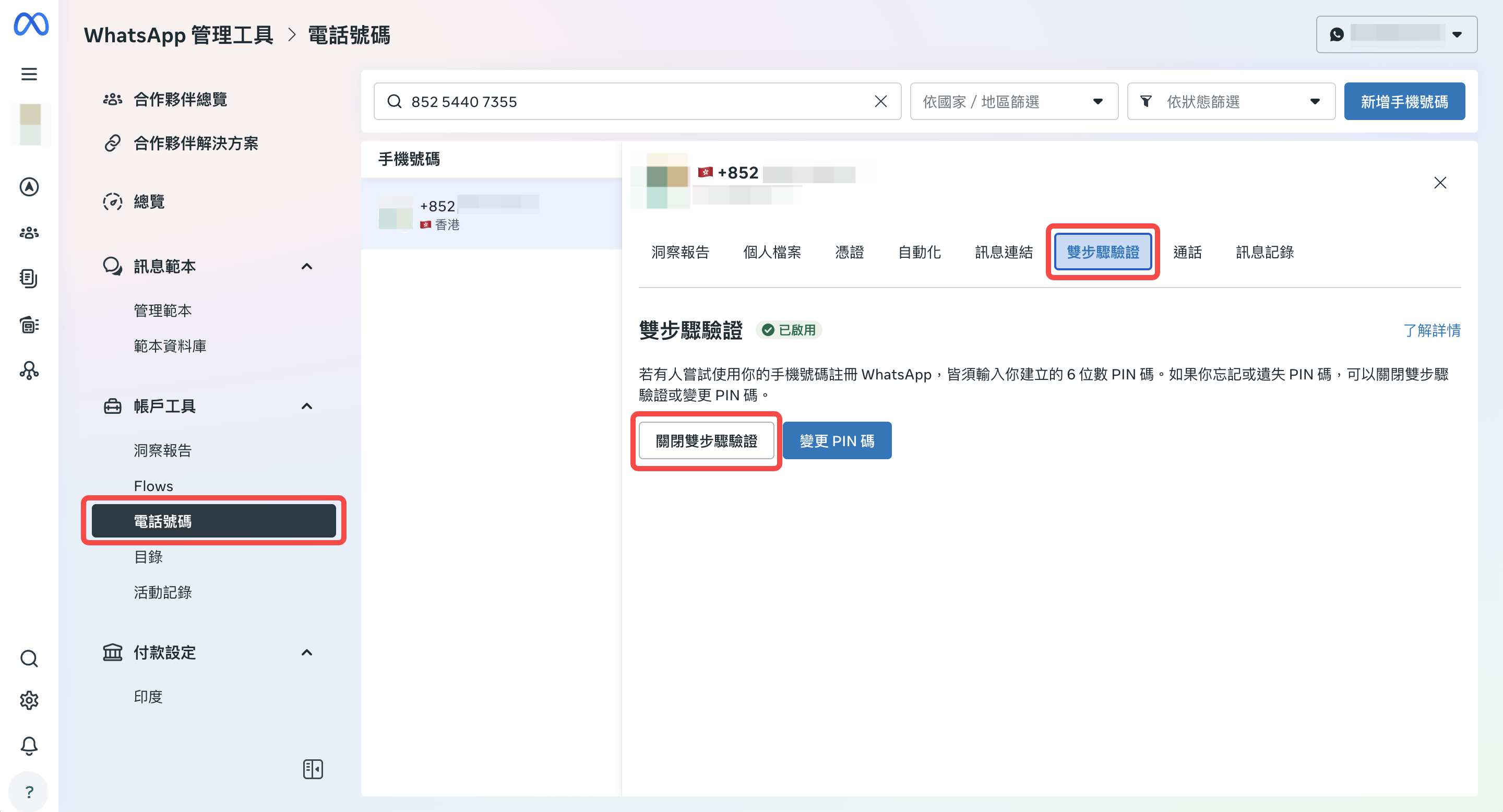Open settings gear icon in left rail

tap(29, 700)
